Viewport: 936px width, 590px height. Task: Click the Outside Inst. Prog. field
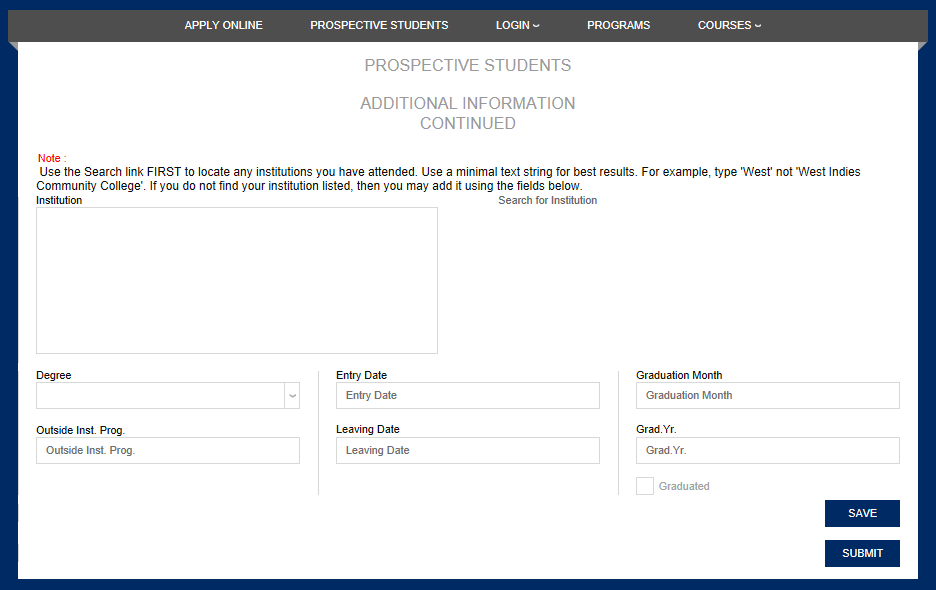point(167,450)
